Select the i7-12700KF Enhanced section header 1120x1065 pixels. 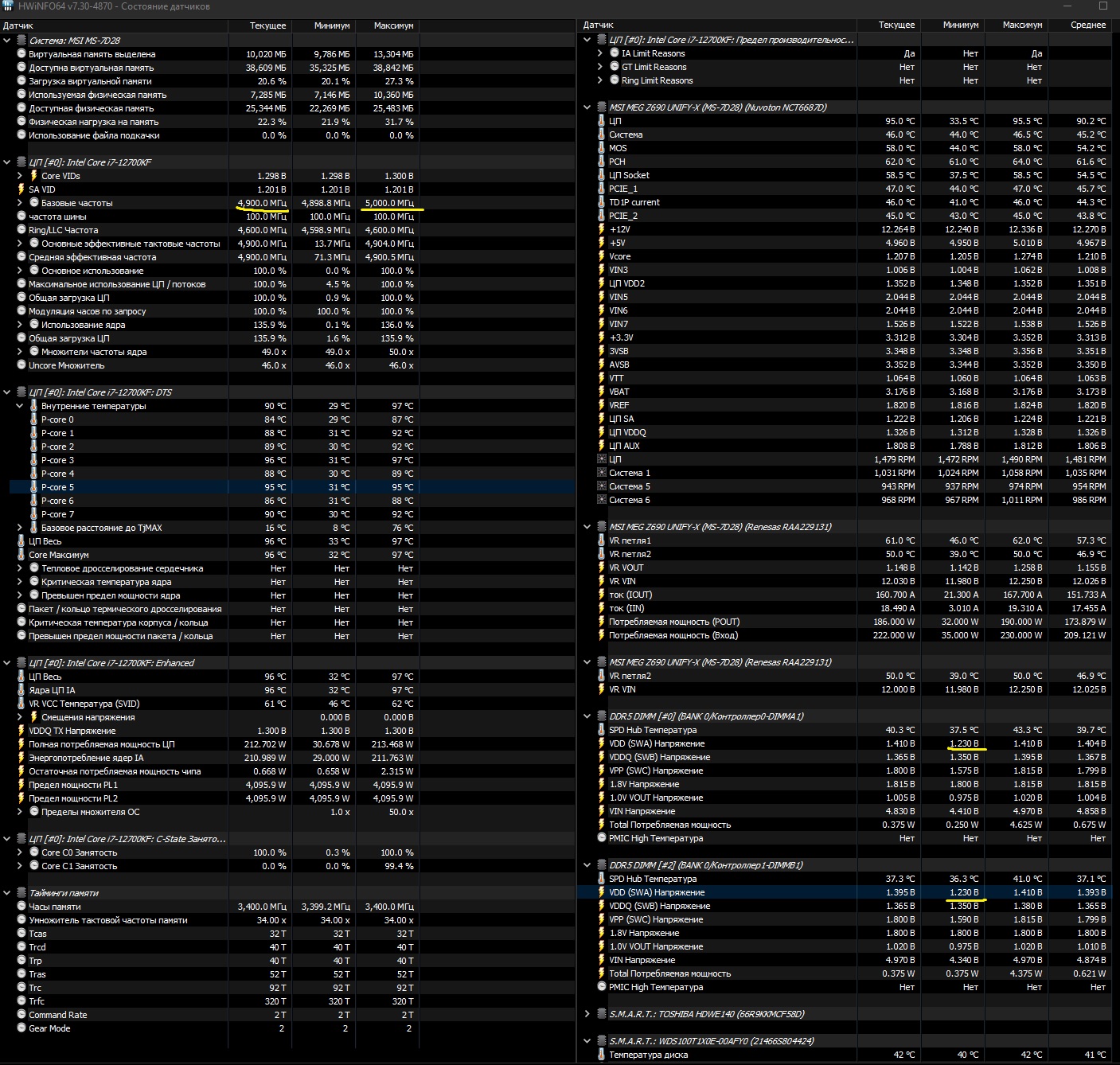click(x=111, y=663)
